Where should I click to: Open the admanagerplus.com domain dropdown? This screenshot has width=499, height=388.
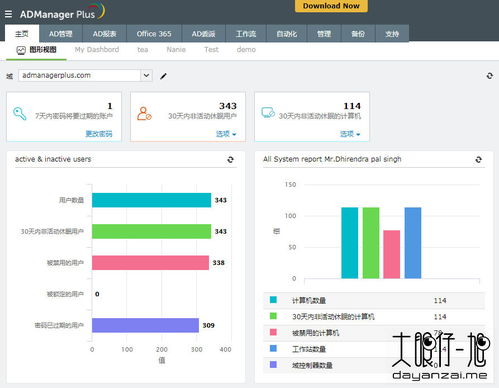click(x=85, y=75)
